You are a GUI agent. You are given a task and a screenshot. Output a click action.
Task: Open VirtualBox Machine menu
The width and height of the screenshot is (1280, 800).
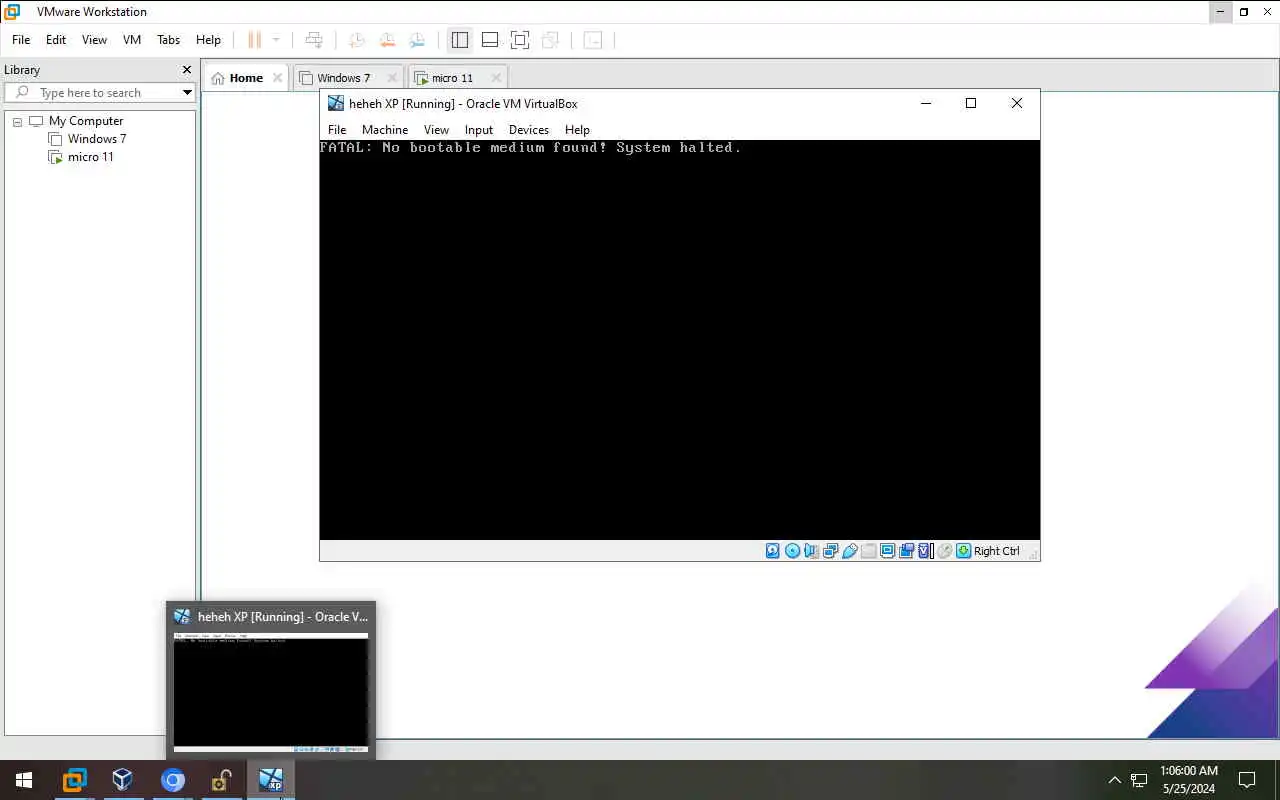click(385, 130)
